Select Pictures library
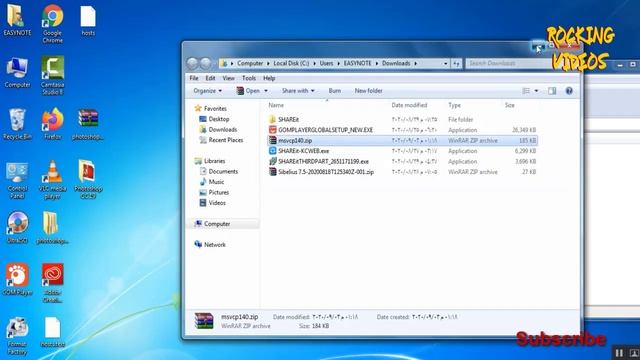Image resolution: width=640 pixels, height=360 pixels. tap(214, 192)
